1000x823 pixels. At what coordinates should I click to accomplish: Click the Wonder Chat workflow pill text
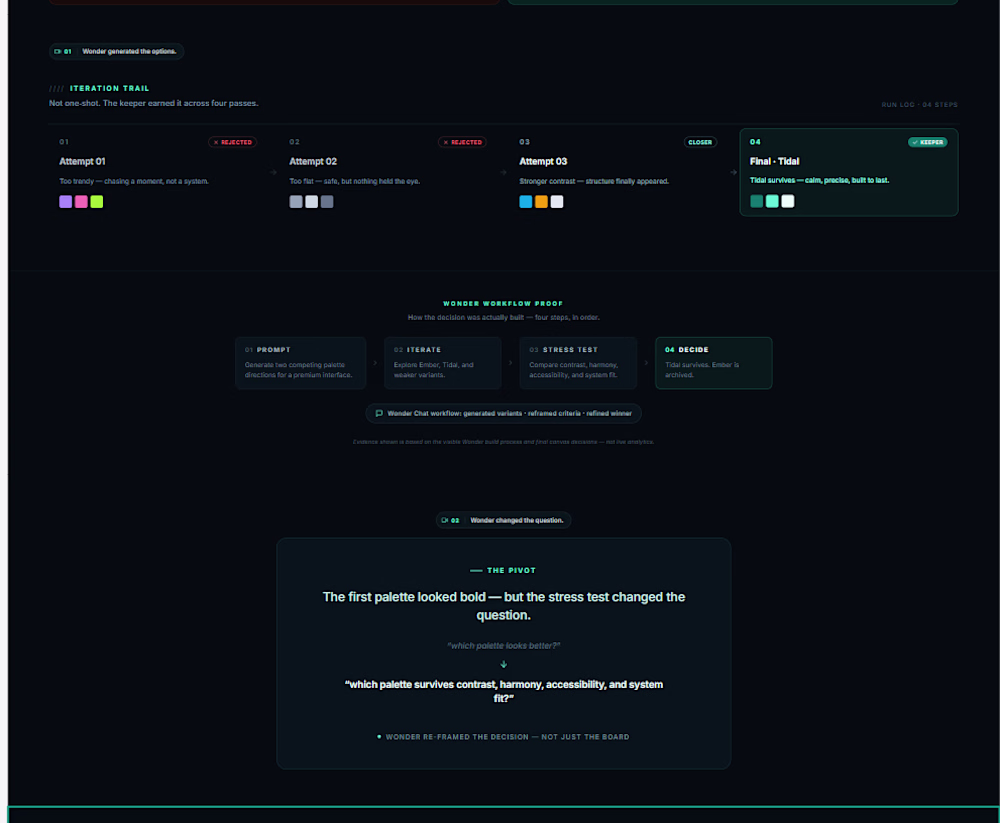tap(509, 413)
